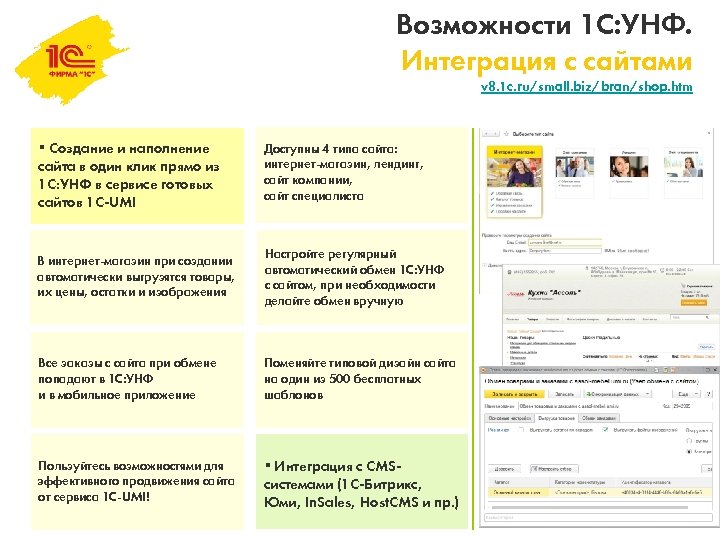Click the "Интеграция с сайтами" yellow heading
Screen dimensions: 720x540
(x=546, y=62)
